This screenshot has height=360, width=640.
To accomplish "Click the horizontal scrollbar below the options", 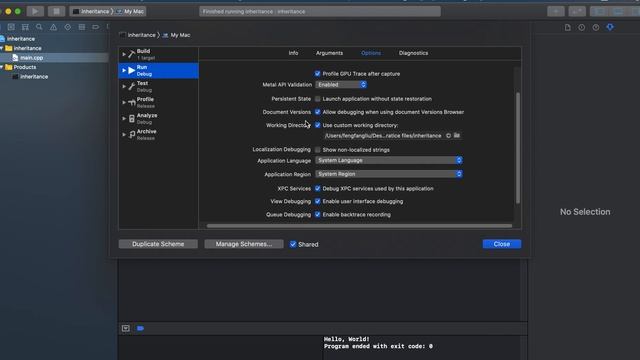I will [359, 226].
